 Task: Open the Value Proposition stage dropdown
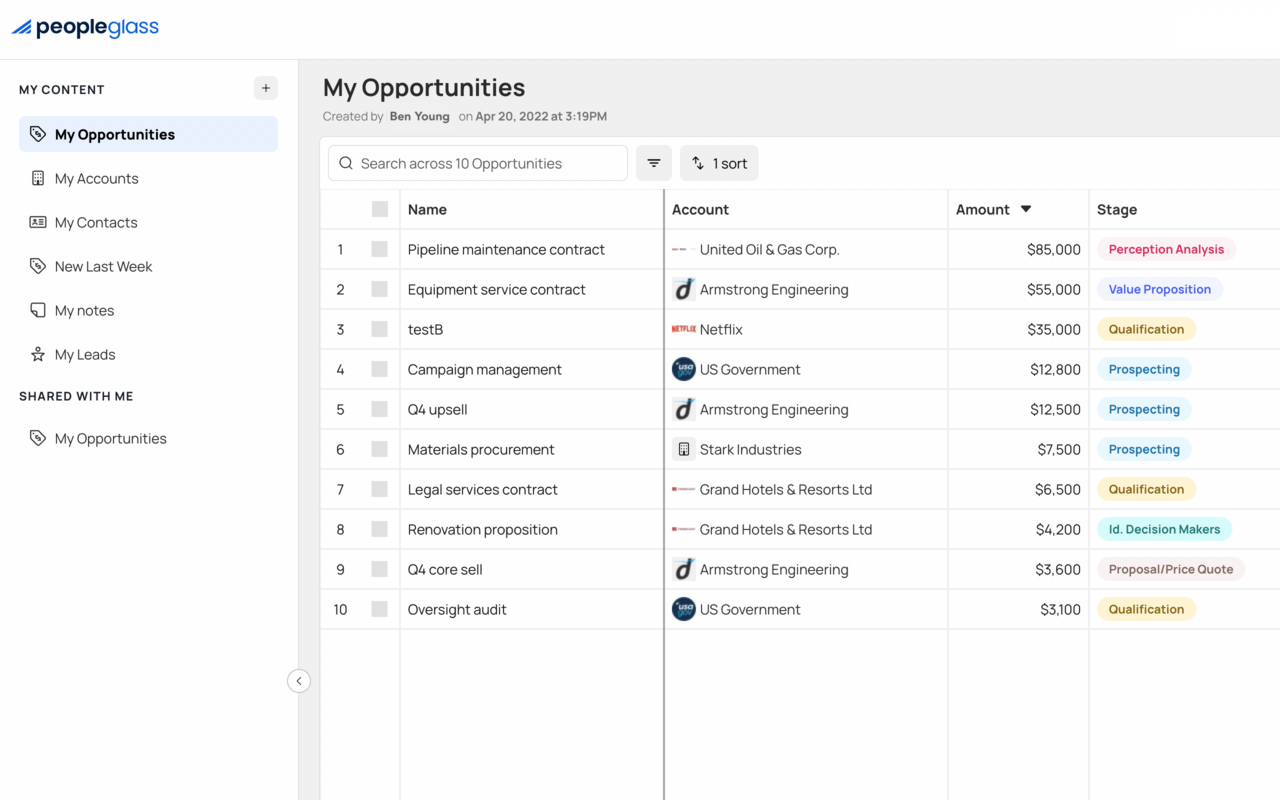pyautogui.click(x=1159, y=289)
